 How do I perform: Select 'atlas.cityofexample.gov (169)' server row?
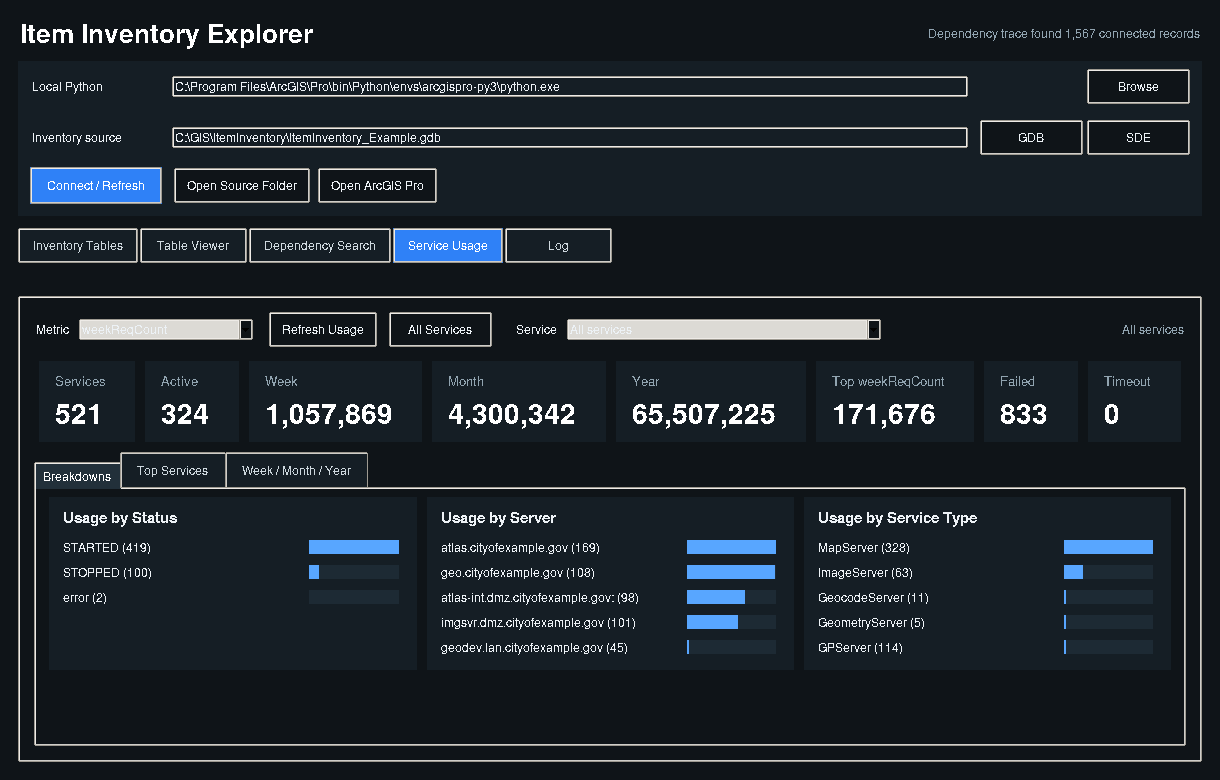pos(608,548)
